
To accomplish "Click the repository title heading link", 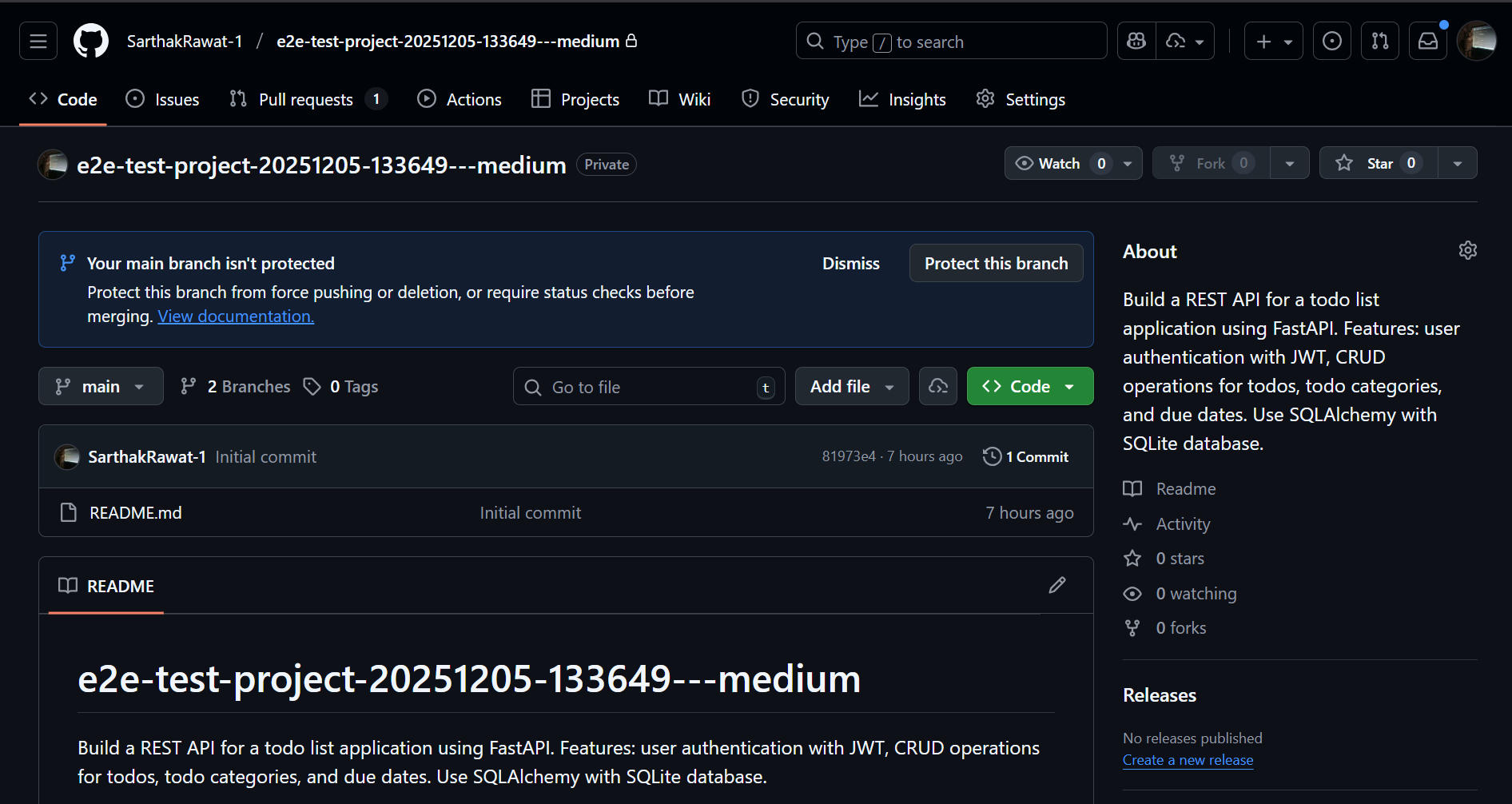I will (x=321, y=165).
